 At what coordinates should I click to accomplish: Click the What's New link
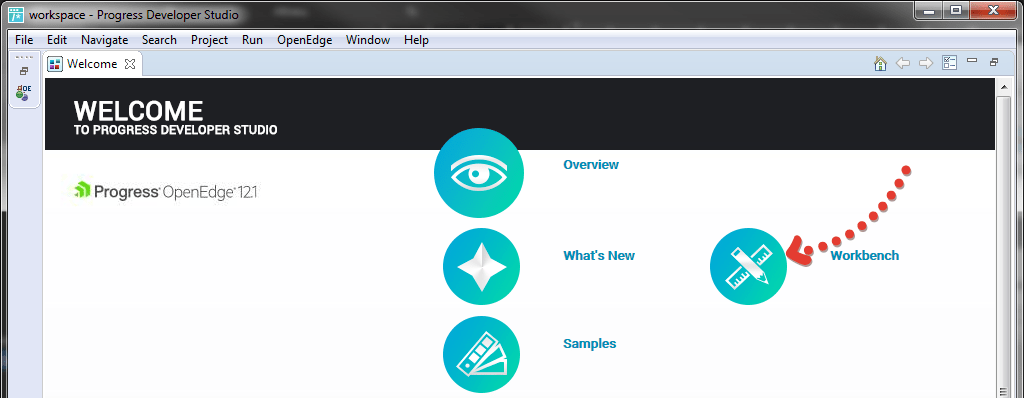[x=599, y=256]
